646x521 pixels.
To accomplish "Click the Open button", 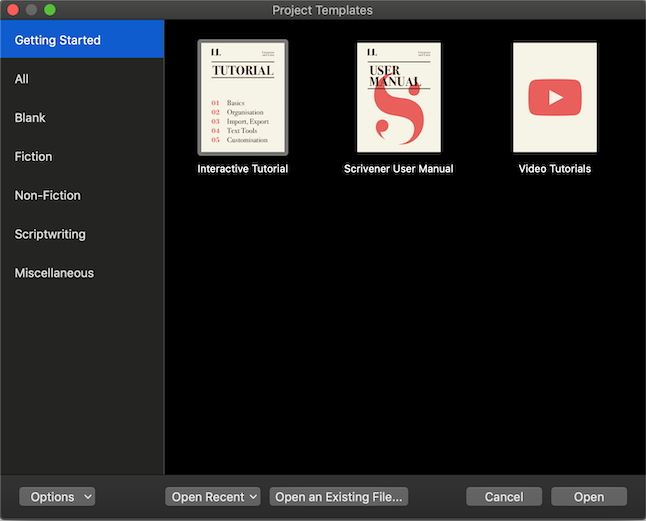I will 589,497.
